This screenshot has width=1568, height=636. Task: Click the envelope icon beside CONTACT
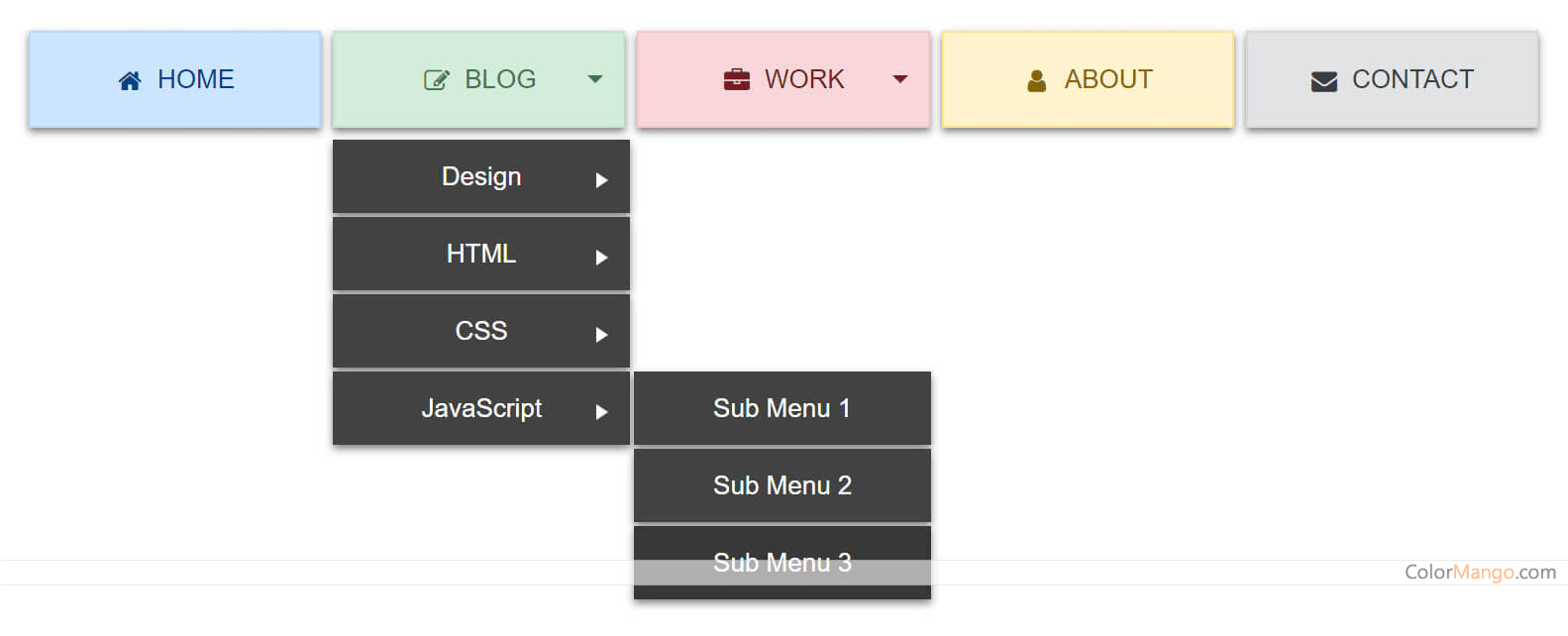pos(1324,81)
